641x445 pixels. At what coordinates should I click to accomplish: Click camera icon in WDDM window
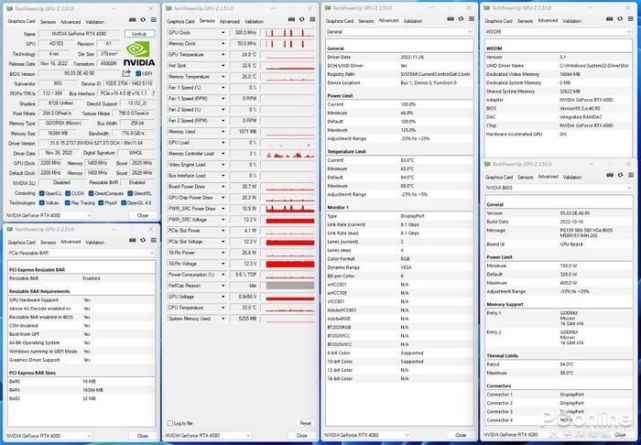click(609, 19)
